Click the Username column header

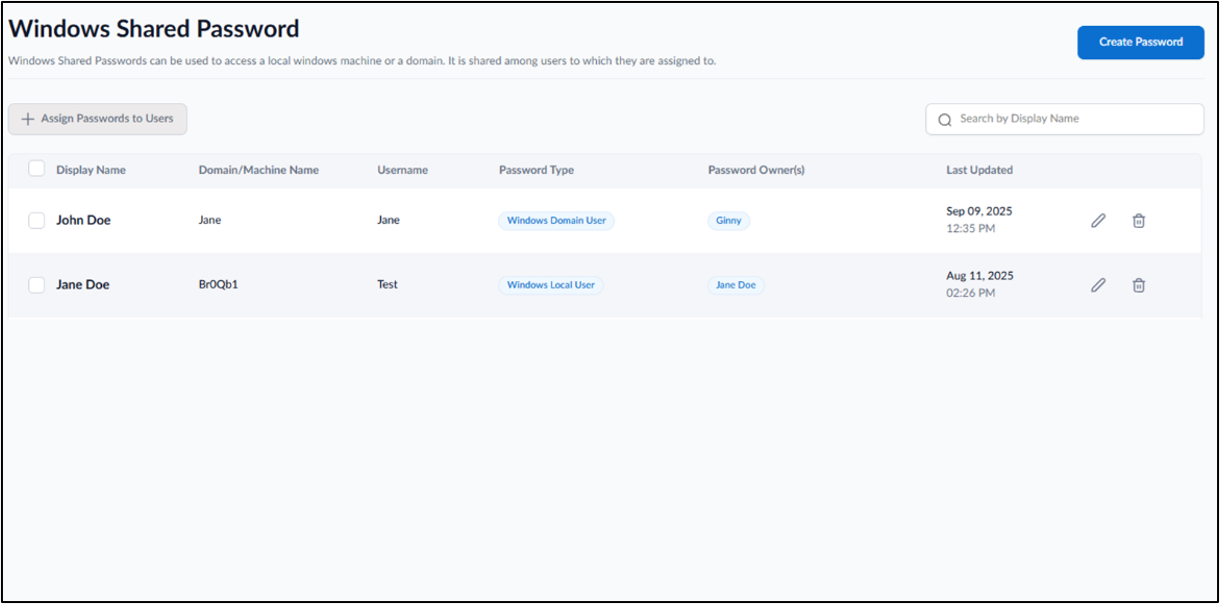tap(402, 170)
